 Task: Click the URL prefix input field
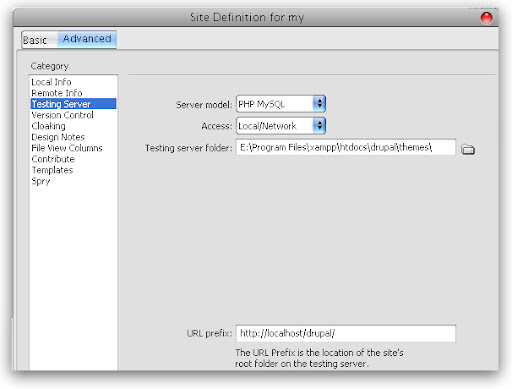346,334
